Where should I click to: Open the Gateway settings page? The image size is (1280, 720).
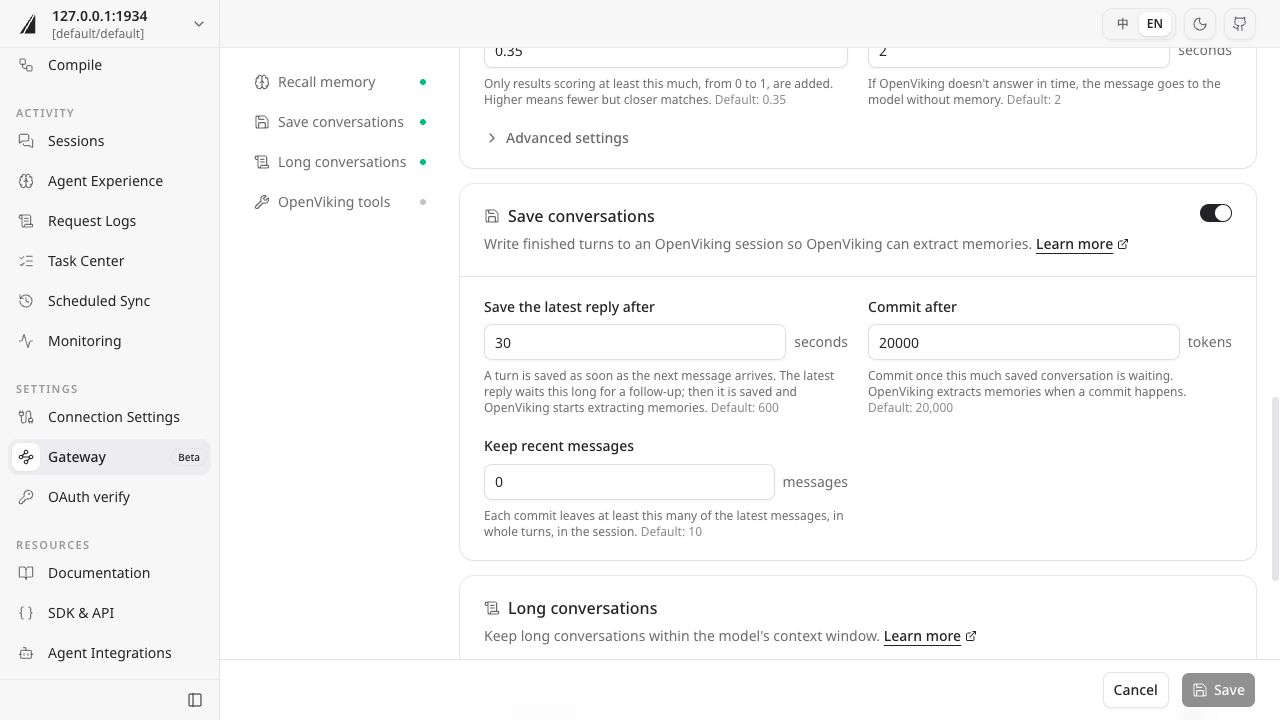110,457
